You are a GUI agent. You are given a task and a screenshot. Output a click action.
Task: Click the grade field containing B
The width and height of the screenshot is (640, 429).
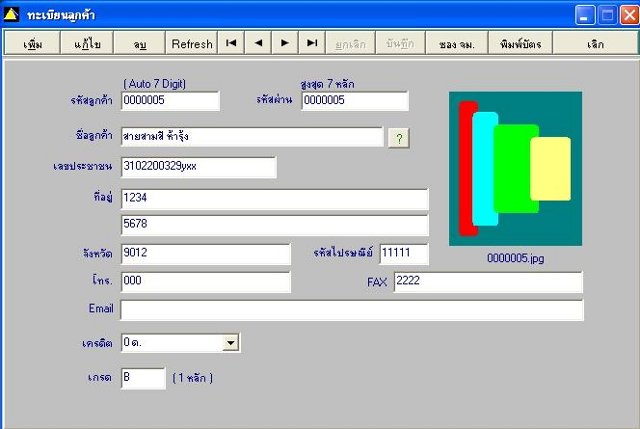[x=143, y=378]
